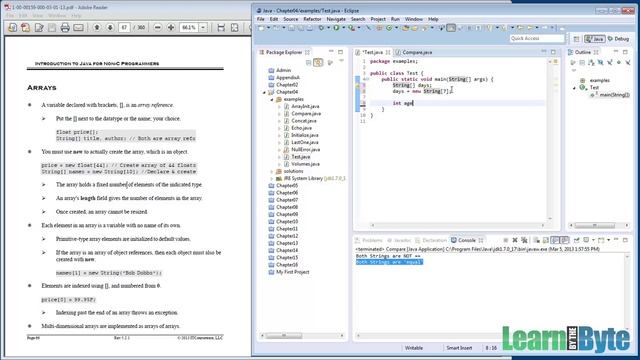The height and width of the screenshot is (360, 640).
Task: Collapse the Chapter04 project tree node
Action: pos(264,92)
